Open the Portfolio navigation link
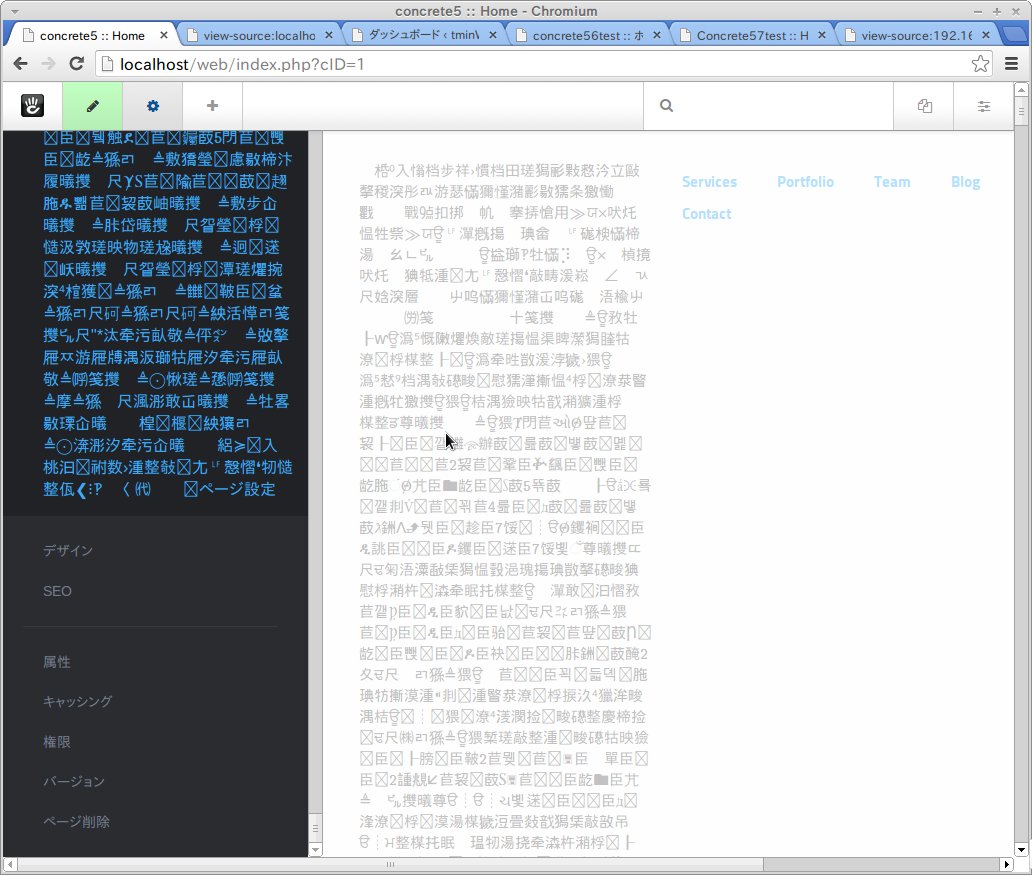 click(x=805, y=182)
